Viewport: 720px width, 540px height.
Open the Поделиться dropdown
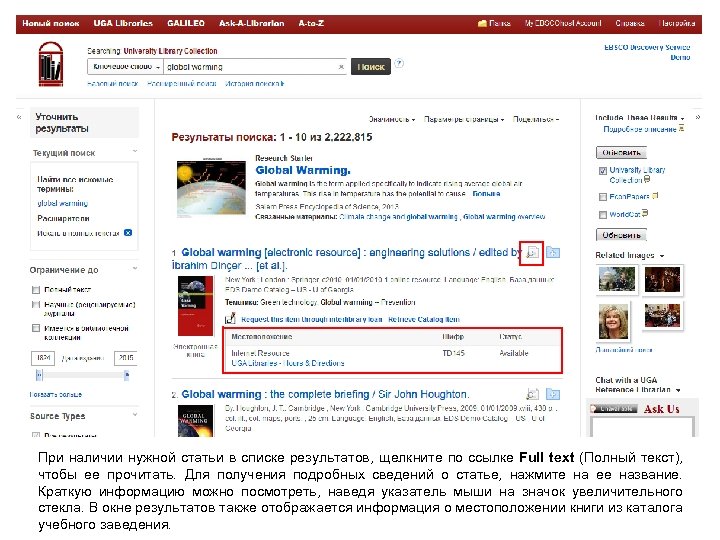point(536,119)
